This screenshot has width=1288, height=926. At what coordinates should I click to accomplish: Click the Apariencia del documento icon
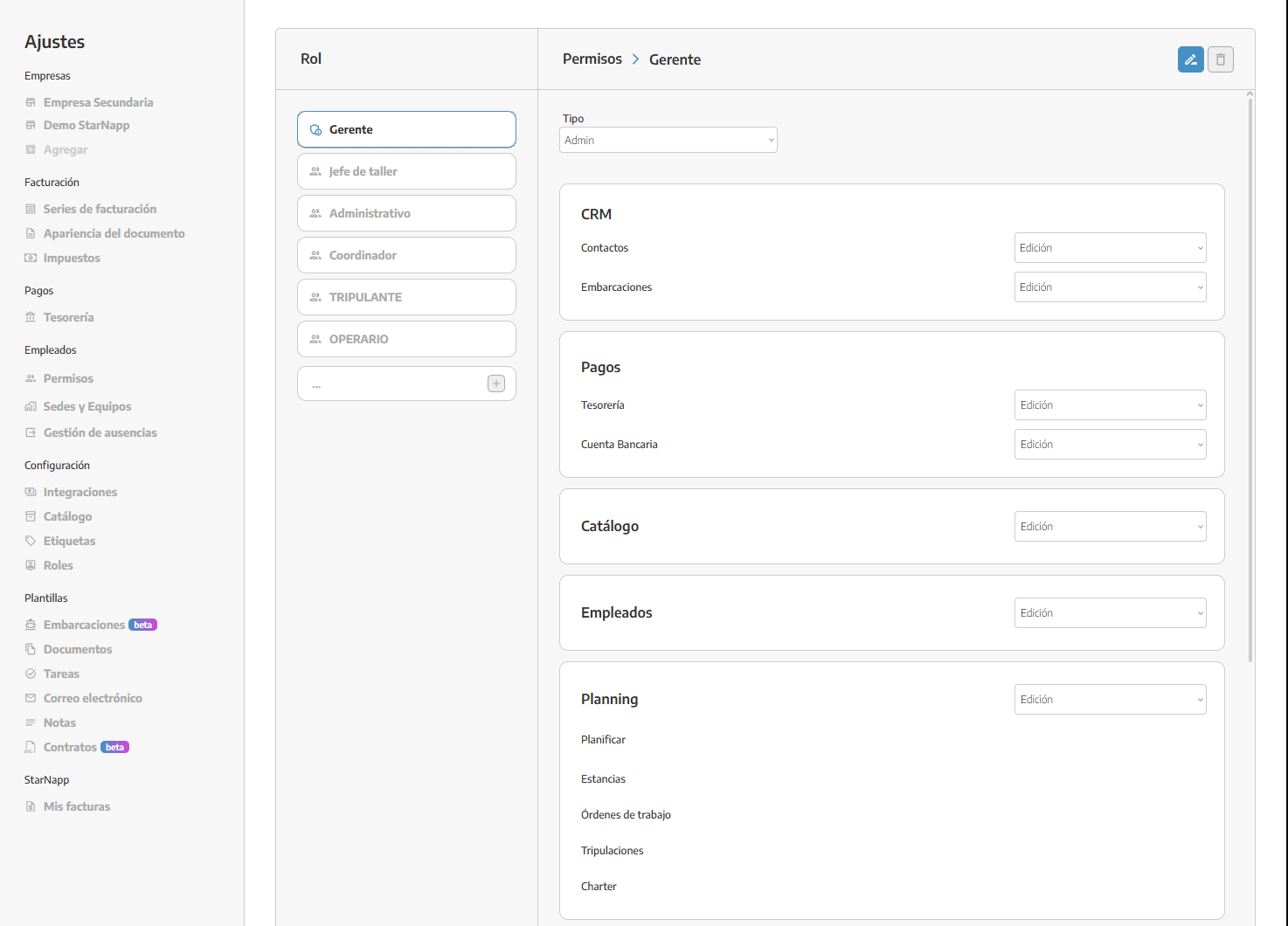pyautogui.click(x=31, y=233)
